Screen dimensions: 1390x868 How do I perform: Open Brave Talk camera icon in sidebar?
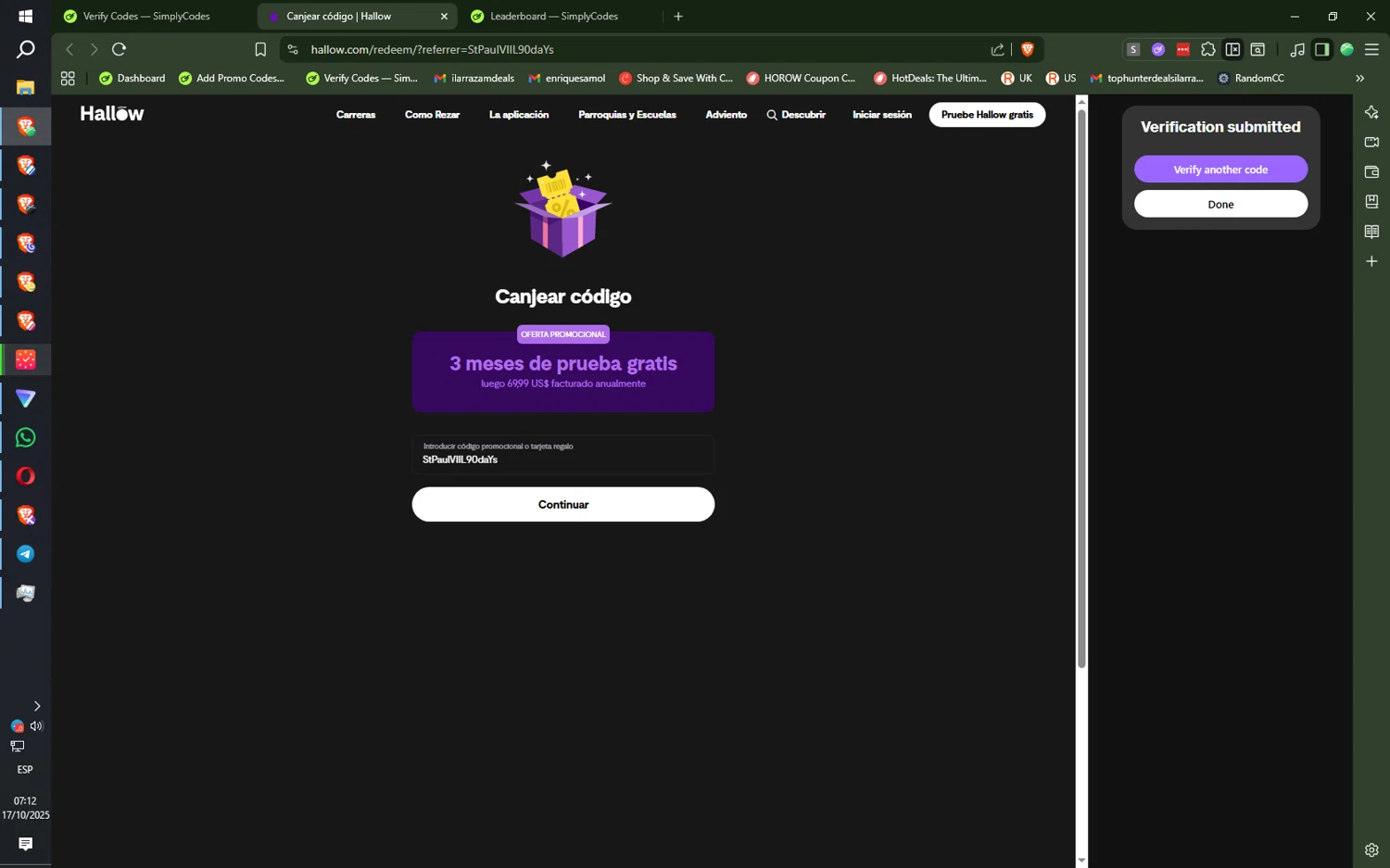(x=1371, y=142)
